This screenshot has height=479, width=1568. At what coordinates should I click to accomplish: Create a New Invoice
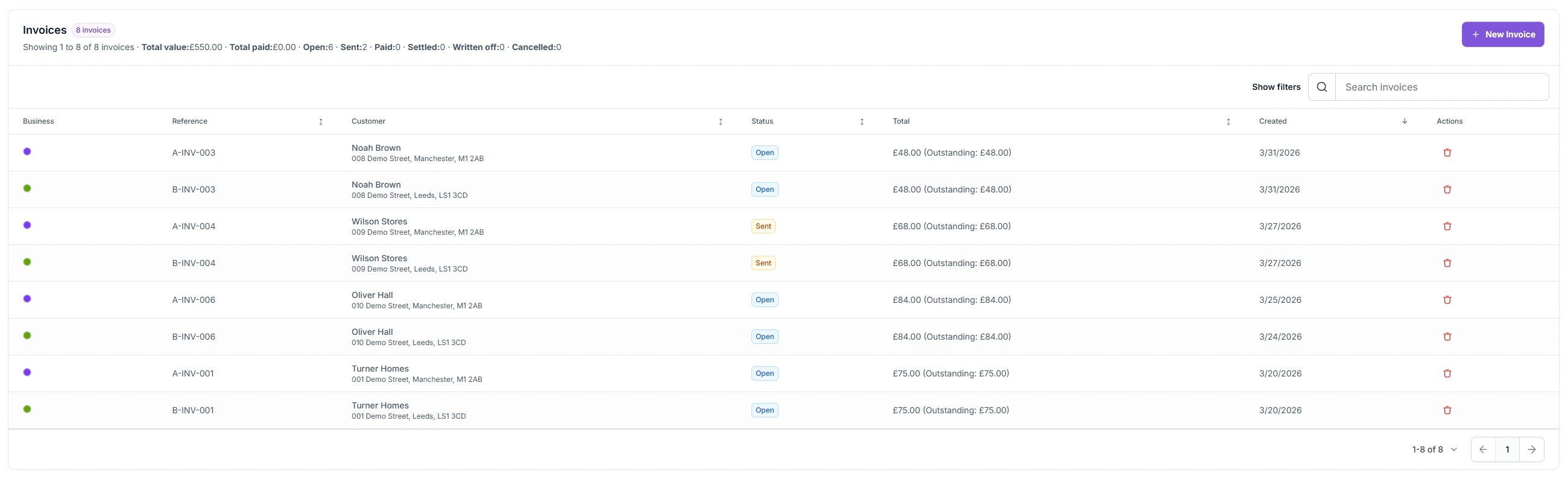tap(1502, 35)
